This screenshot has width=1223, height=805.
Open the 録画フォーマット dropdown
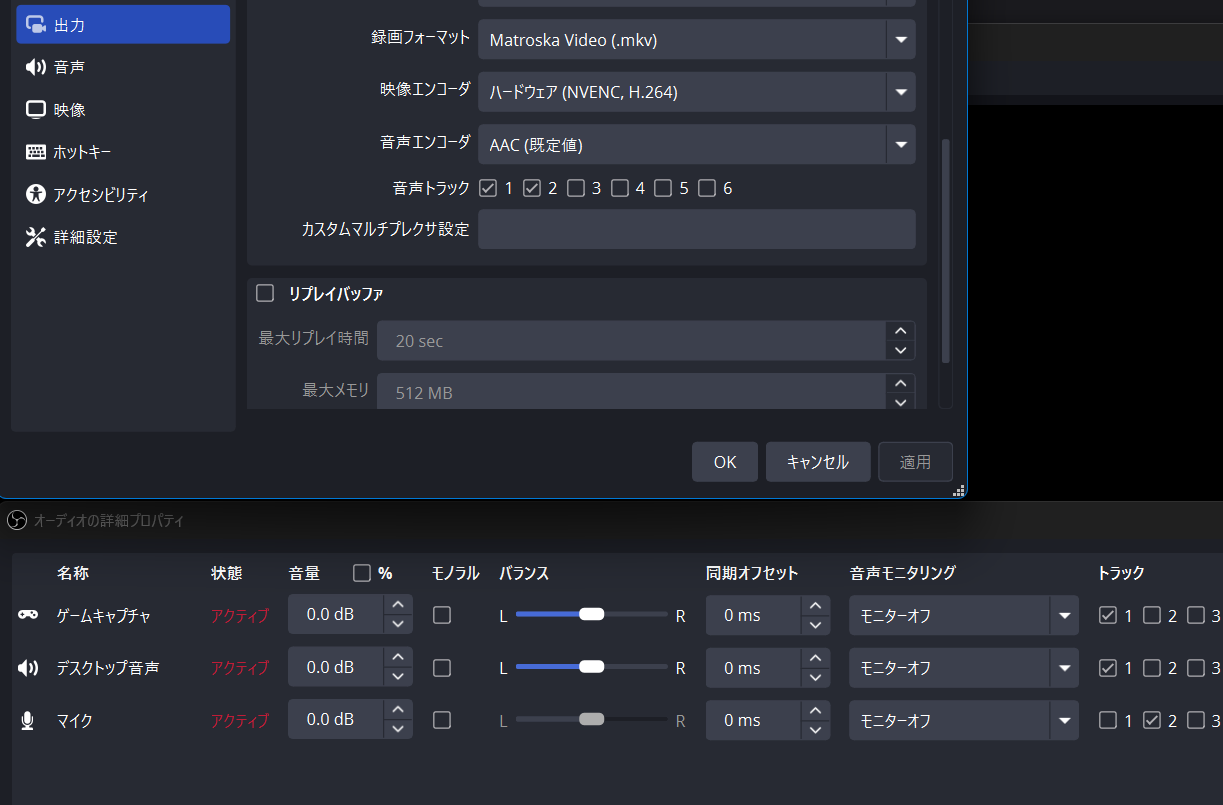pyautogui.click(x=697, y=40)
